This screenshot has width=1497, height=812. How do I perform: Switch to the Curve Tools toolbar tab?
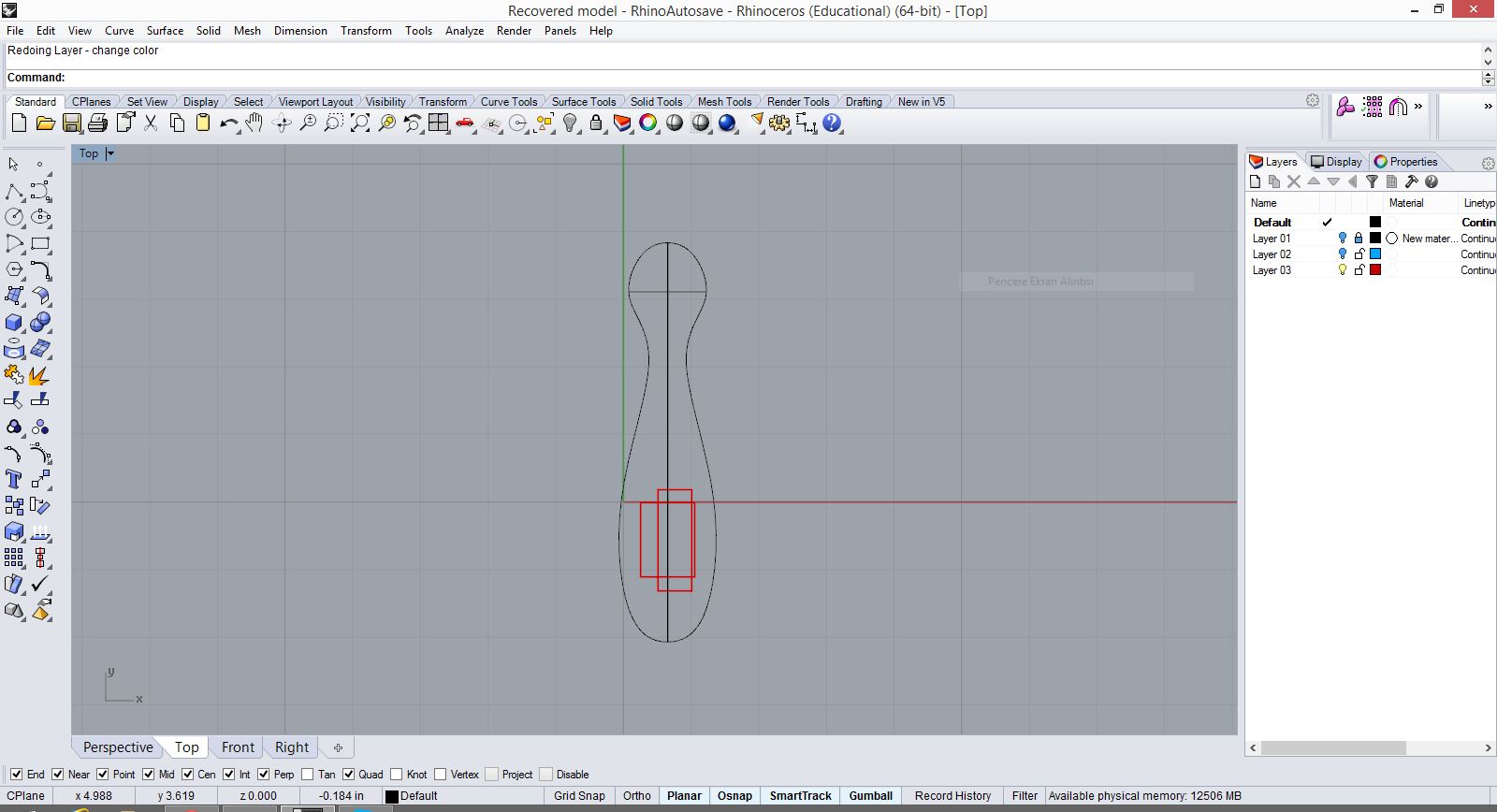(x=509, y=102)
